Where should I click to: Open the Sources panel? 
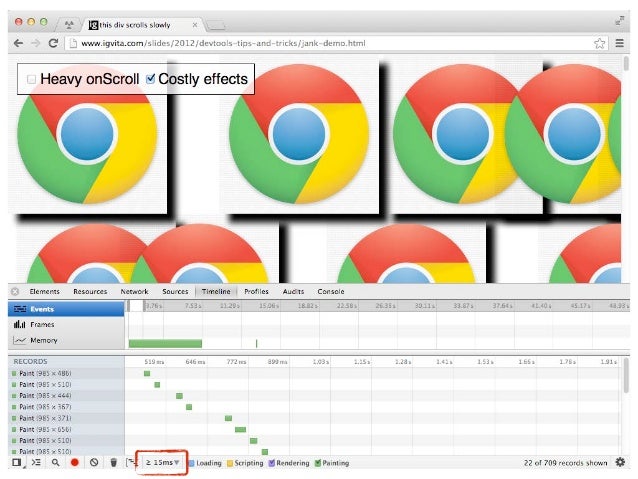[x=175, y=291]
